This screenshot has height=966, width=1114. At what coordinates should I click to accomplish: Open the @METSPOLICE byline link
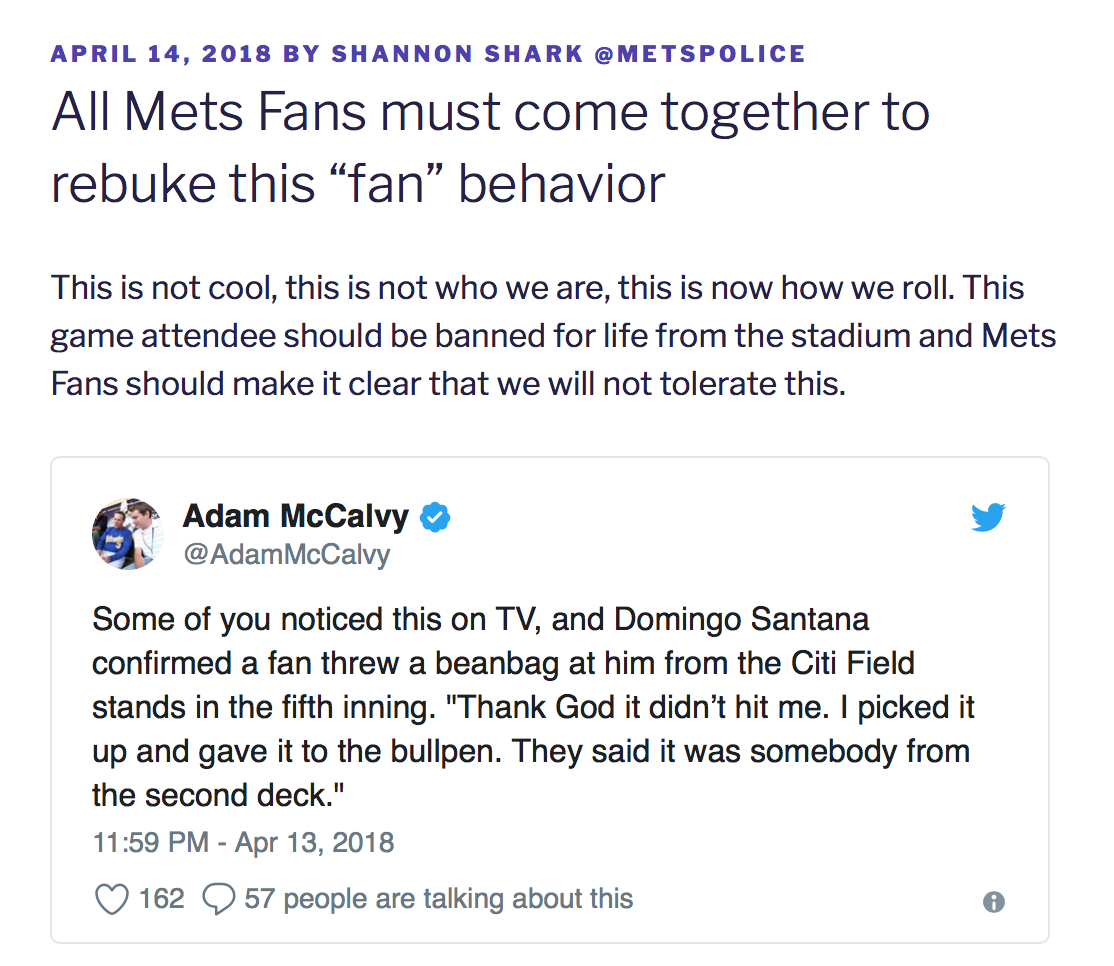[700, 53]
